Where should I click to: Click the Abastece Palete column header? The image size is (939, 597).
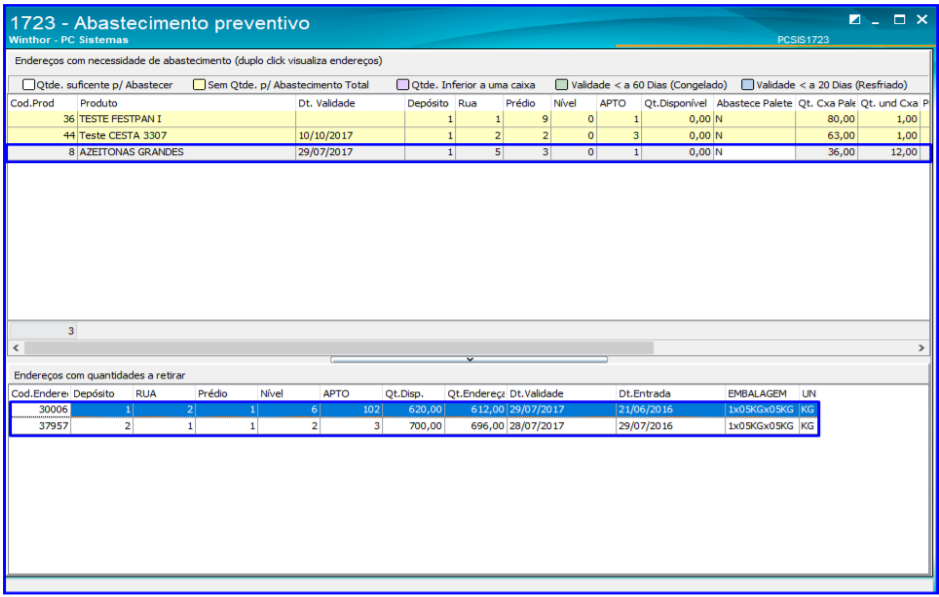click(754, 103)
